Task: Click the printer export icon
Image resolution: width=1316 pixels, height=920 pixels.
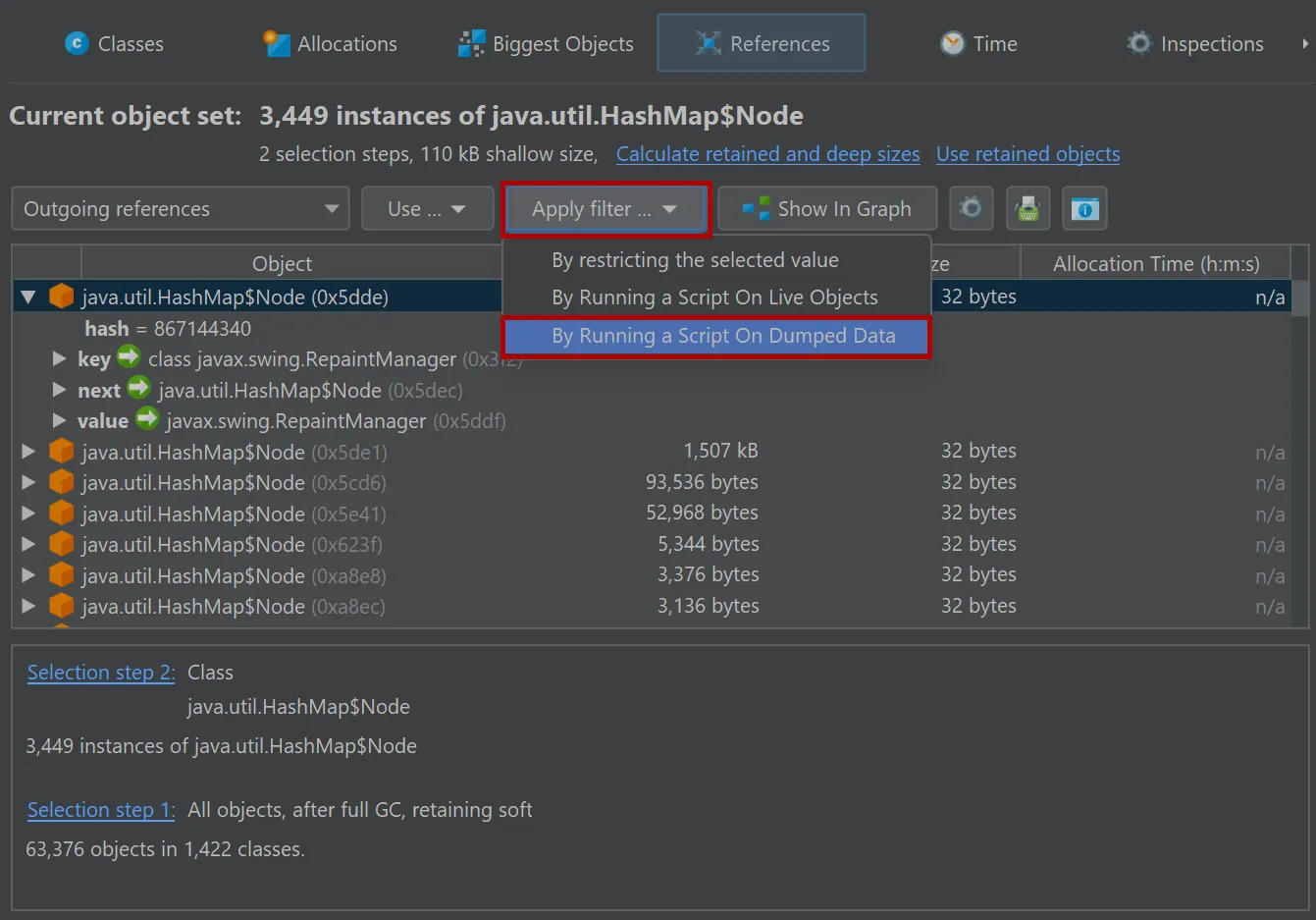Action: tap(1027, 208)
